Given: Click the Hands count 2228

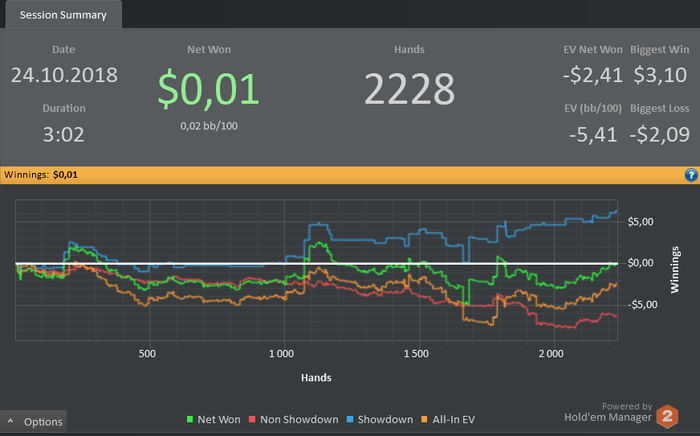Looking at the screenshot, I should [409, 89].
